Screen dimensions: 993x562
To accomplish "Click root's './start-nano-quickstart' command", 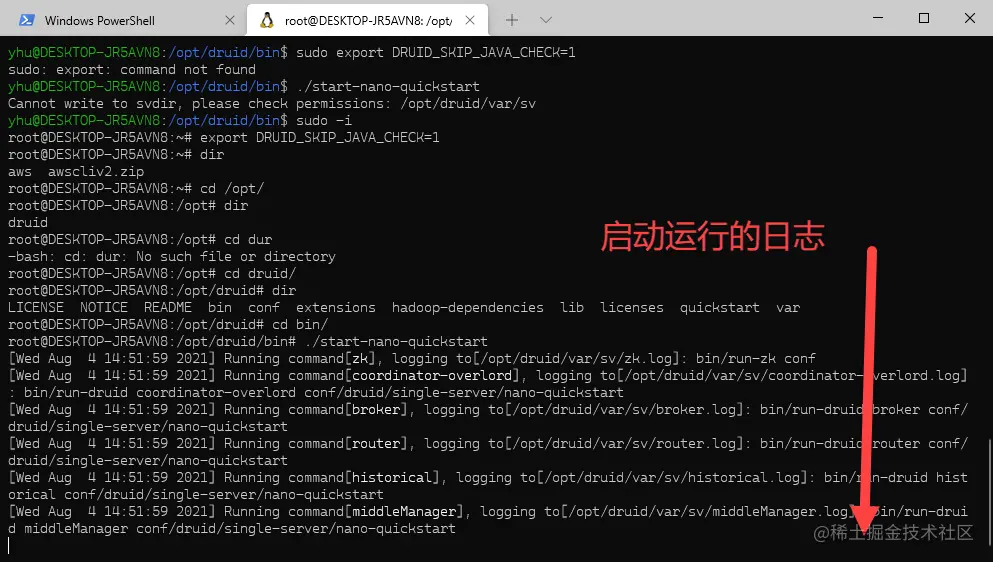I will click(396, 342).
